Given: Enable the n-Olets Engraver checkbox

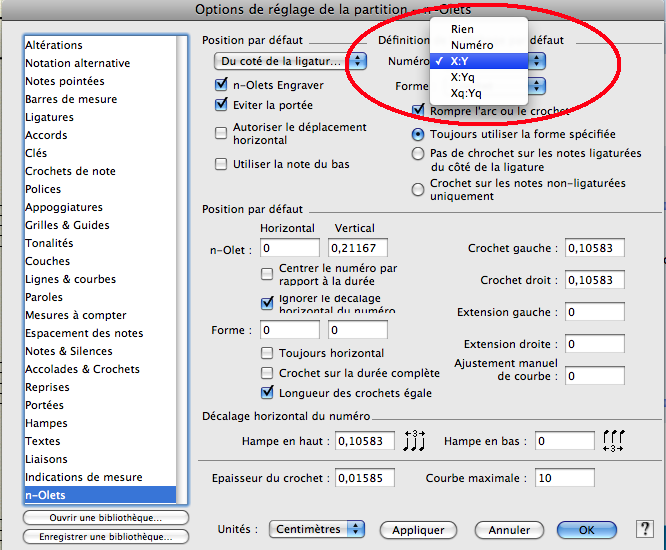Looking at the screenshot, I should click(222, 87).
